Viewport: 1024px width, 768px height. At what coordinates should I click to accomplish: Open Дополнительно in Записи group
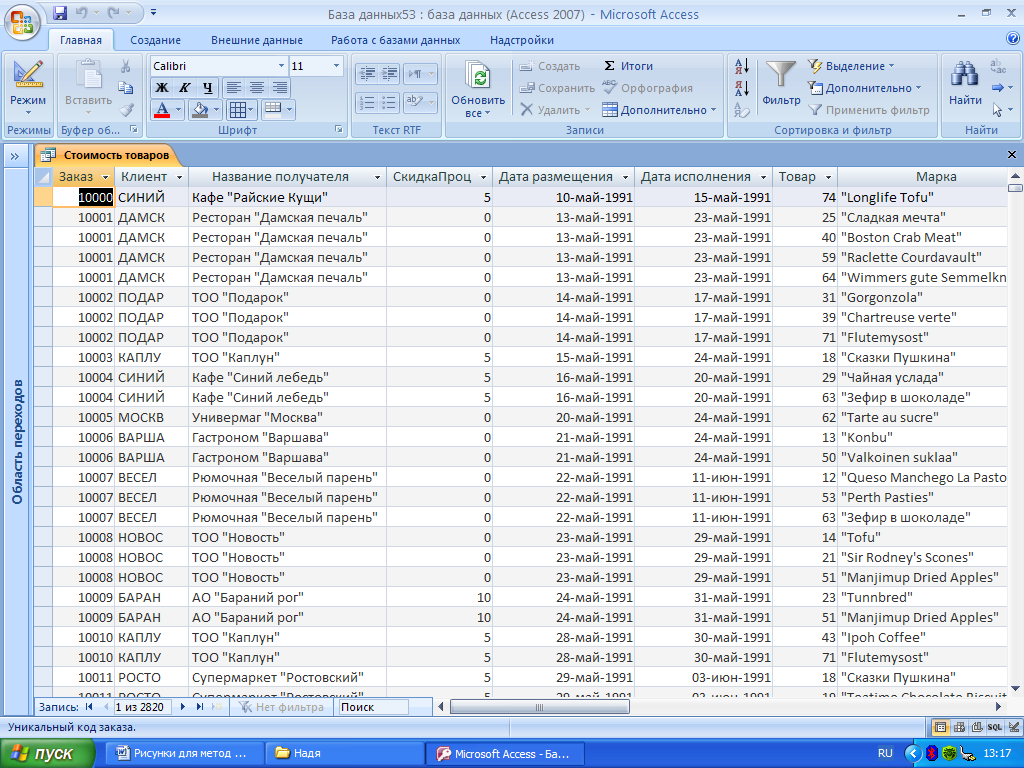(659, 110)
